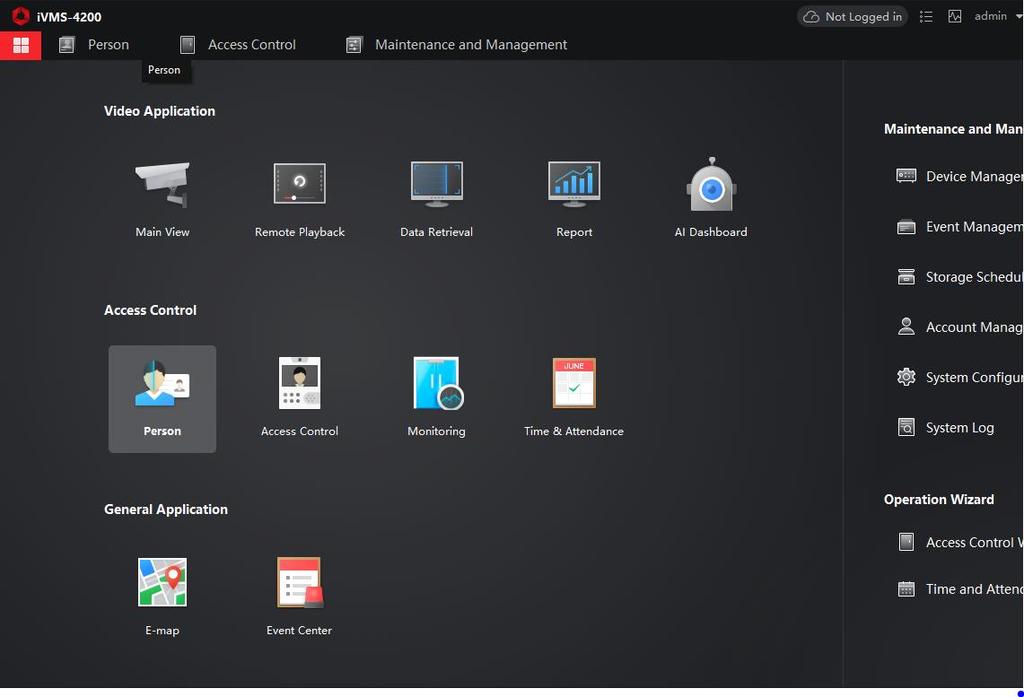Click the General Application heading
The width and height of the screenshot is (1024, 697).
166,510
